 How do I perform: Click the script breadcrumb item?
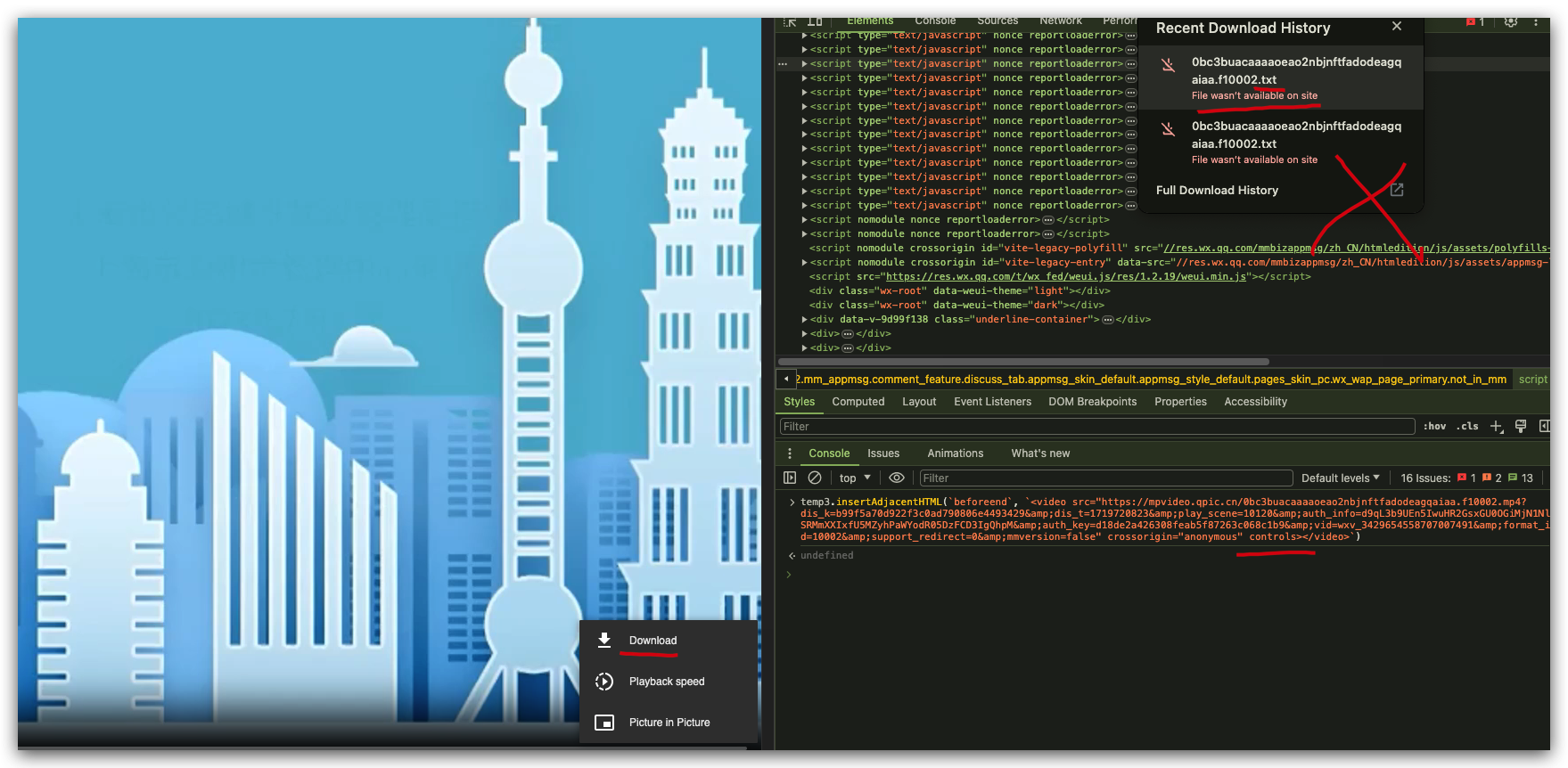(1533, 380)
